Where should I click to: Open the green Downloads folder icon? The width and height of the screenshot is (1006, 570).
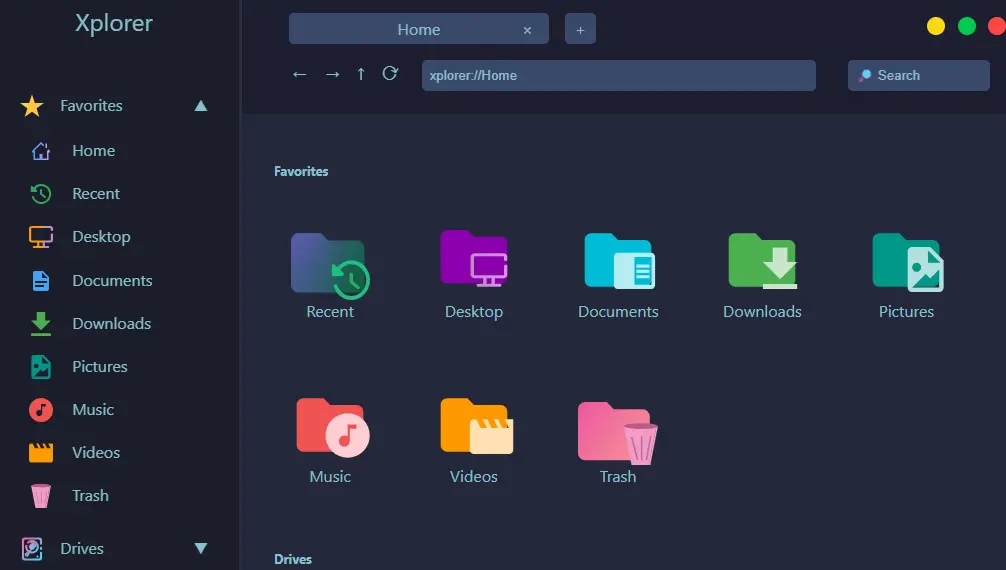click(x=763, y=261)
